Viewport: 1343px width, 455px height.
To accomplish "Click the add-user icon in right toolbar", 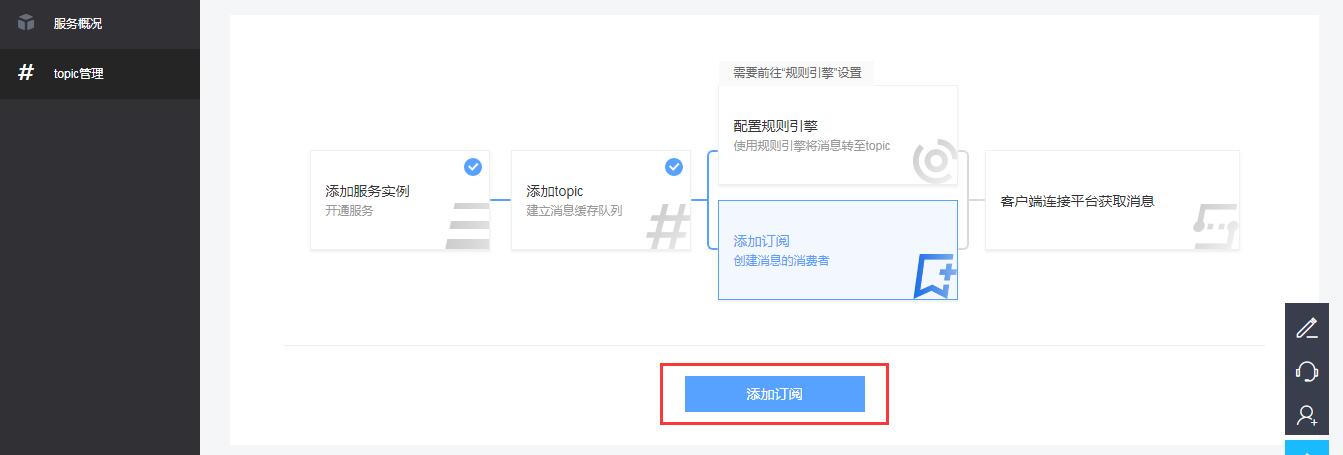I will [1307, 415].
